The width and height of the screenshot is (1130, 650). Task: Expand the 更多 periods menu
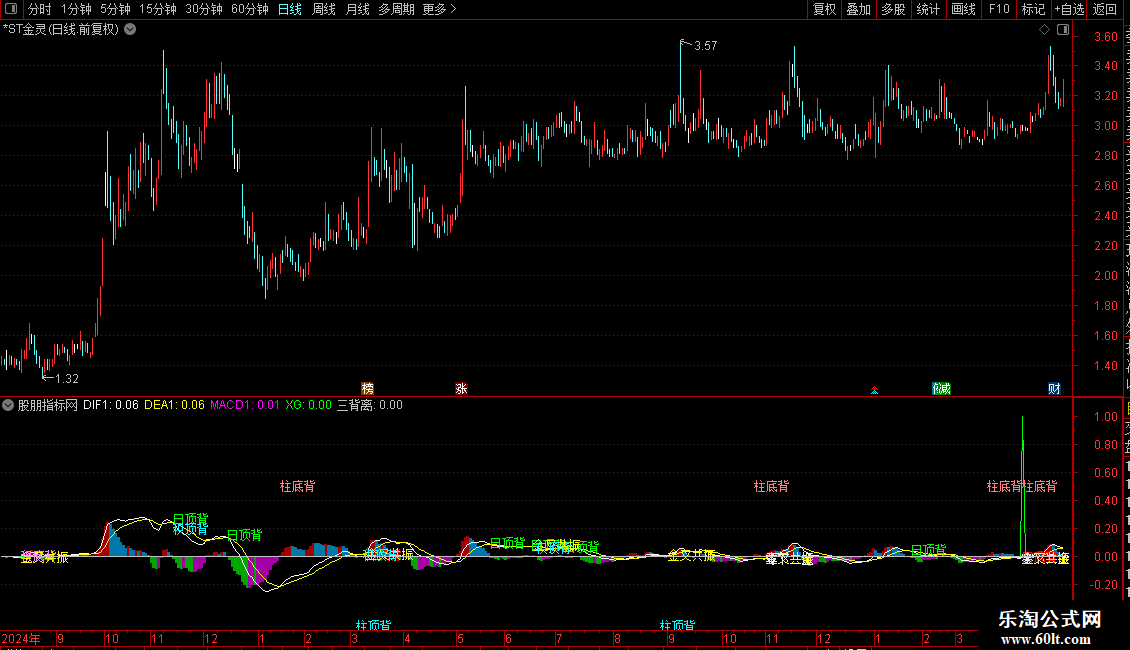439,9
